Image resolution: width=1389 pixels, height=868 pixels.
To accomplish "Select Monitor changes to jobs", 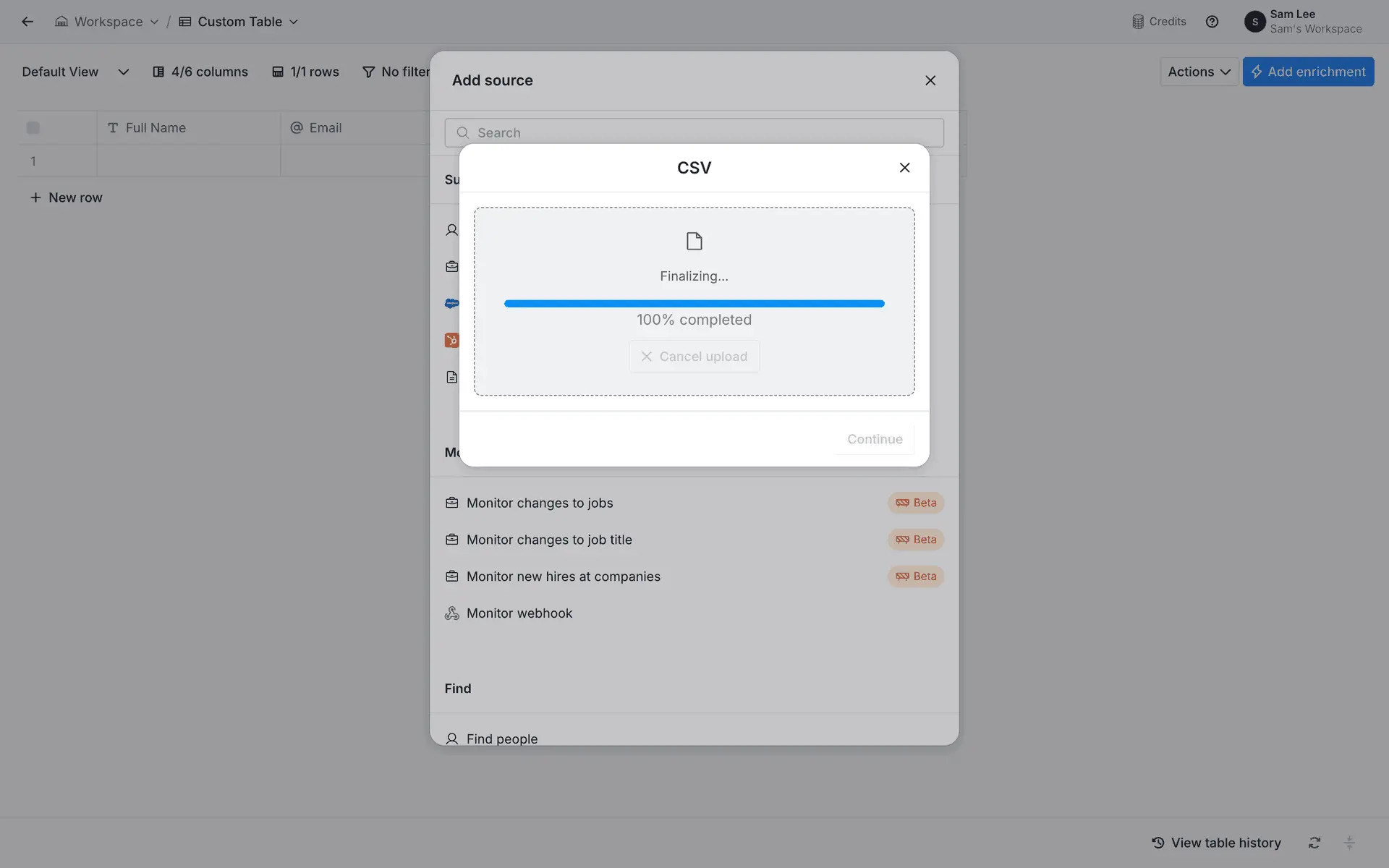I will (540, 503).
